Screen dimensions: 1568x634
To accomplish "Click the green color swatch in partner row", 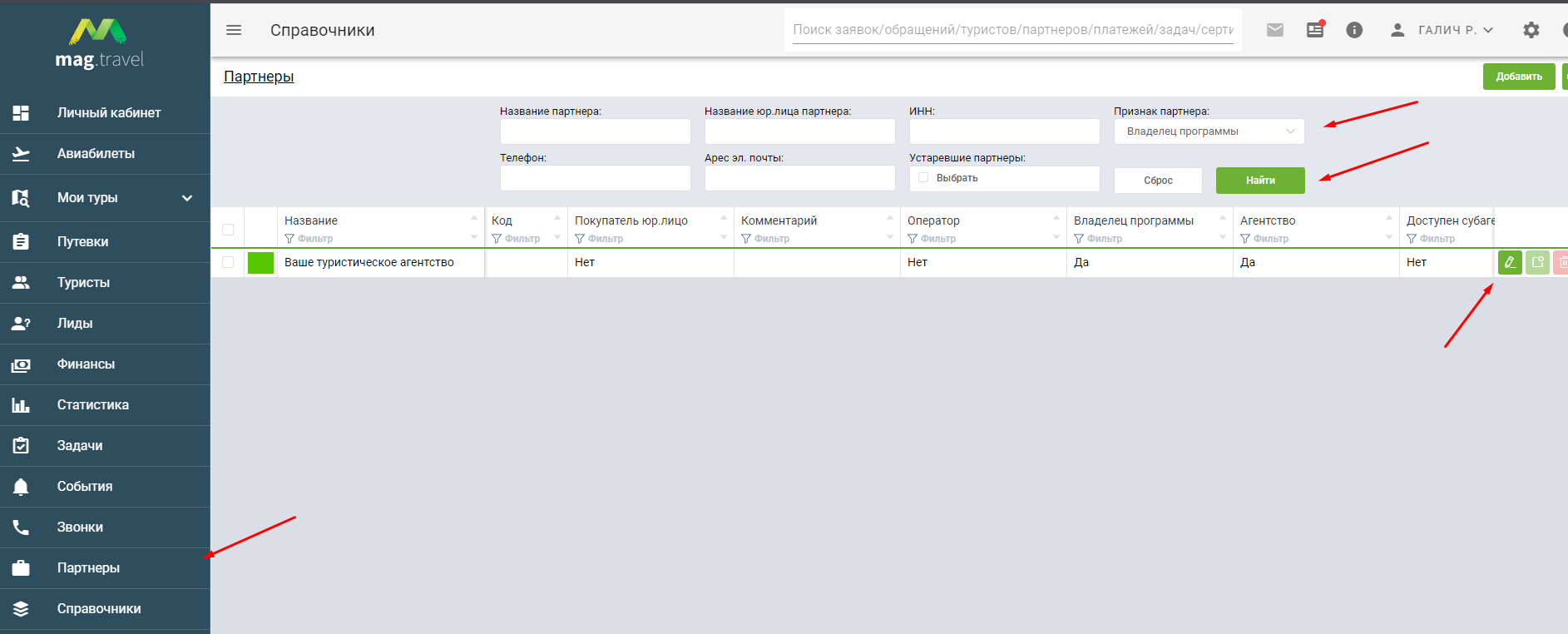I will pyautogui.click(x=260, y=262).
